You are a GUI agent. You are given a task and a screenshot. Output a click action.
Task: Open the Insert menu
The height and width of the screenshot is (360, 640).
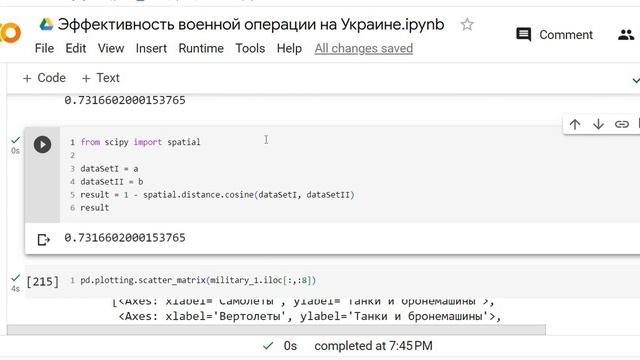point(151,48)
